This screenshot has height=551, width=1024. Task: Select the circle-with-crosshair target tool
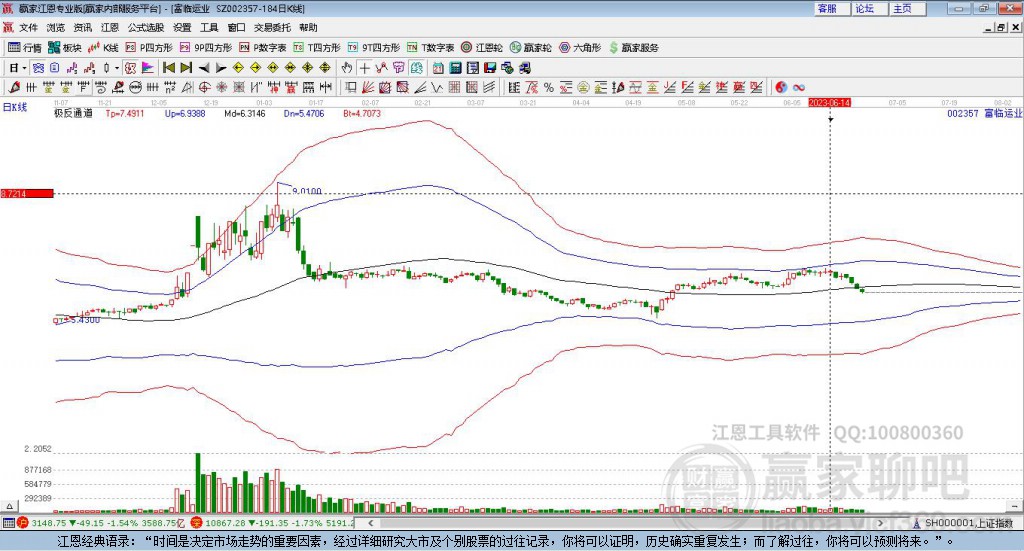[204, 87]
